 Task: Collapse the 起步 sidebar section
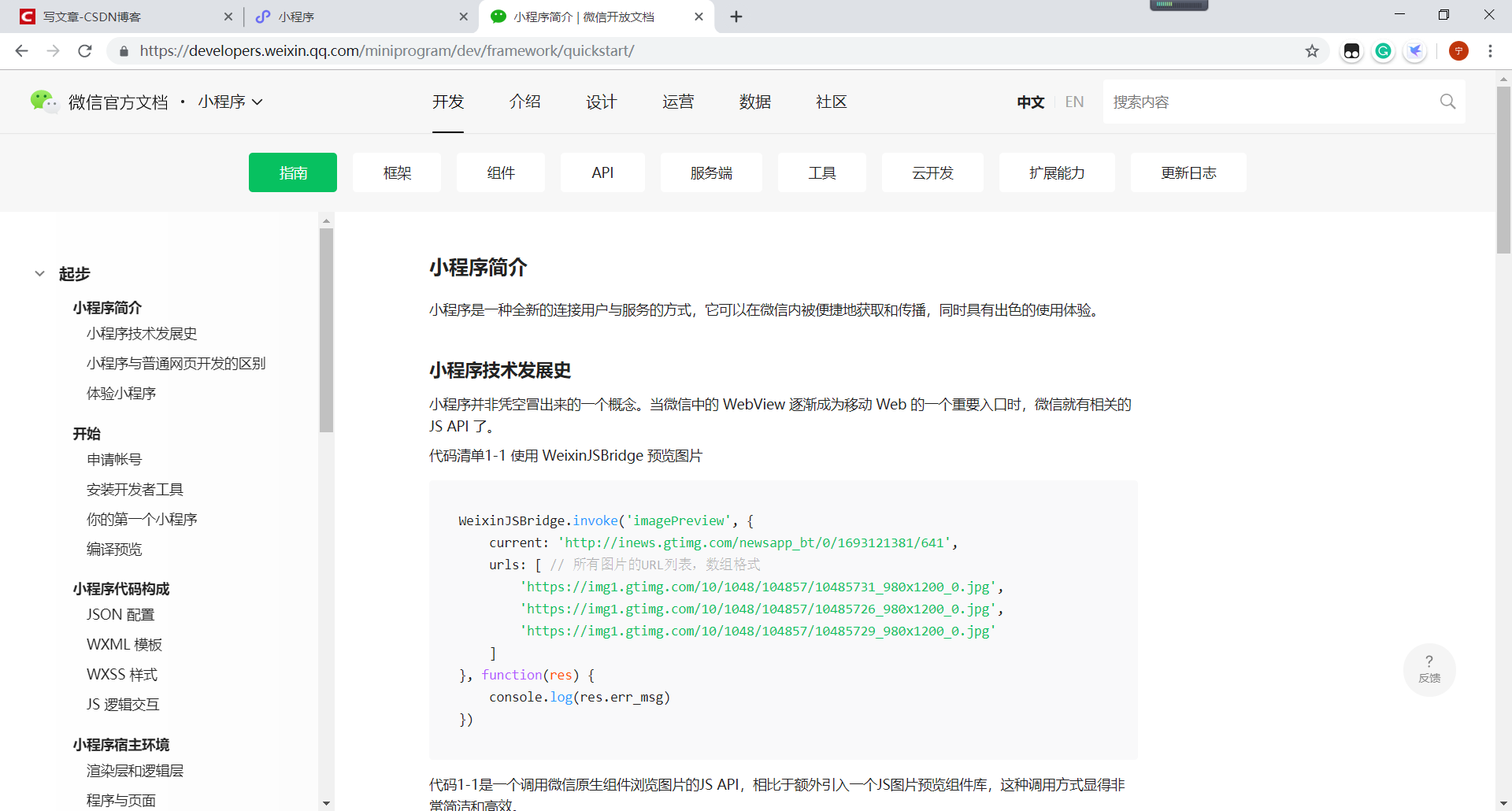click(39, 274)
